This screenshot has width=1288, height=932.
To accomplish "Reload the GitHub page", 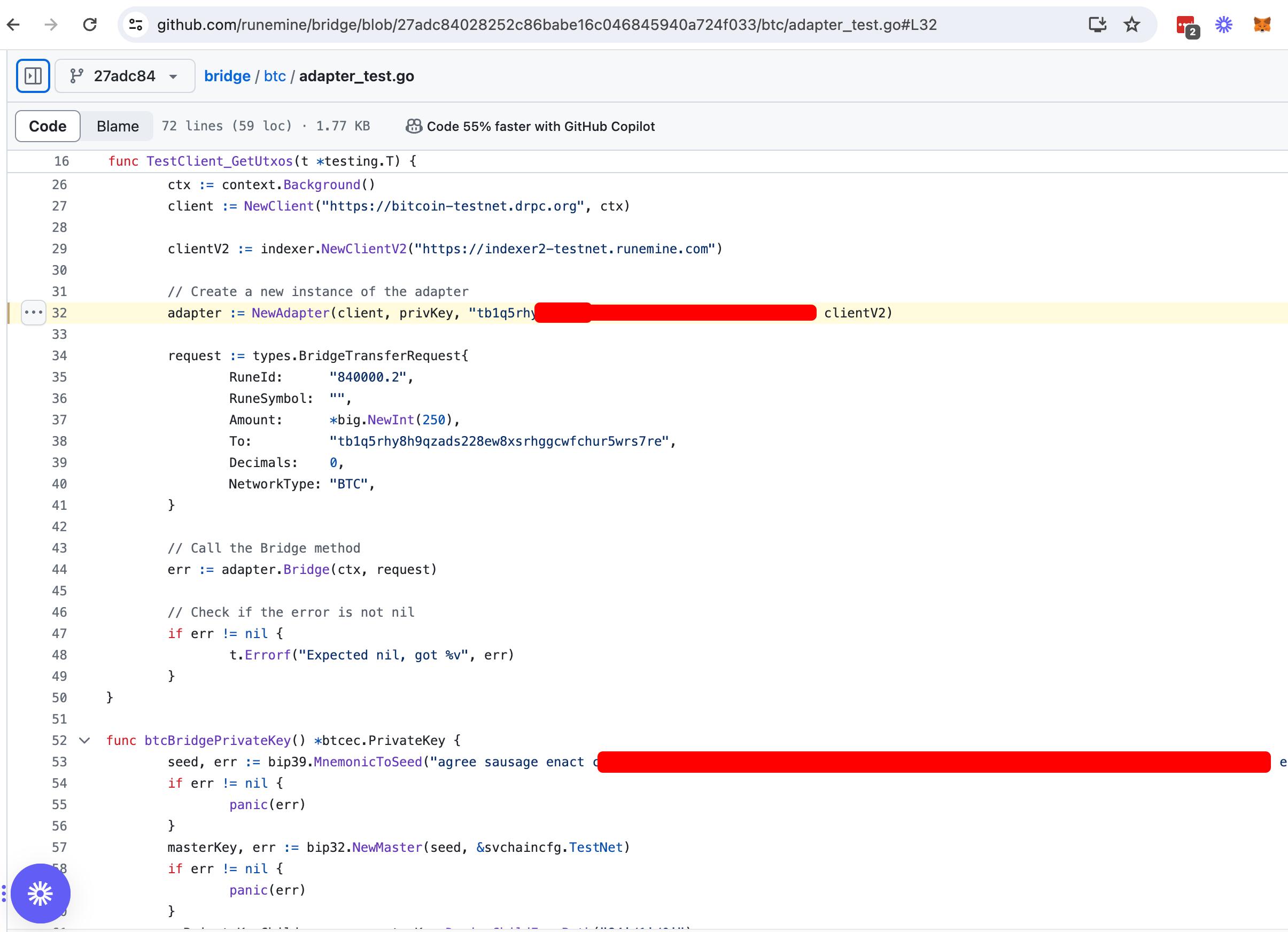I will coord(90,25).
